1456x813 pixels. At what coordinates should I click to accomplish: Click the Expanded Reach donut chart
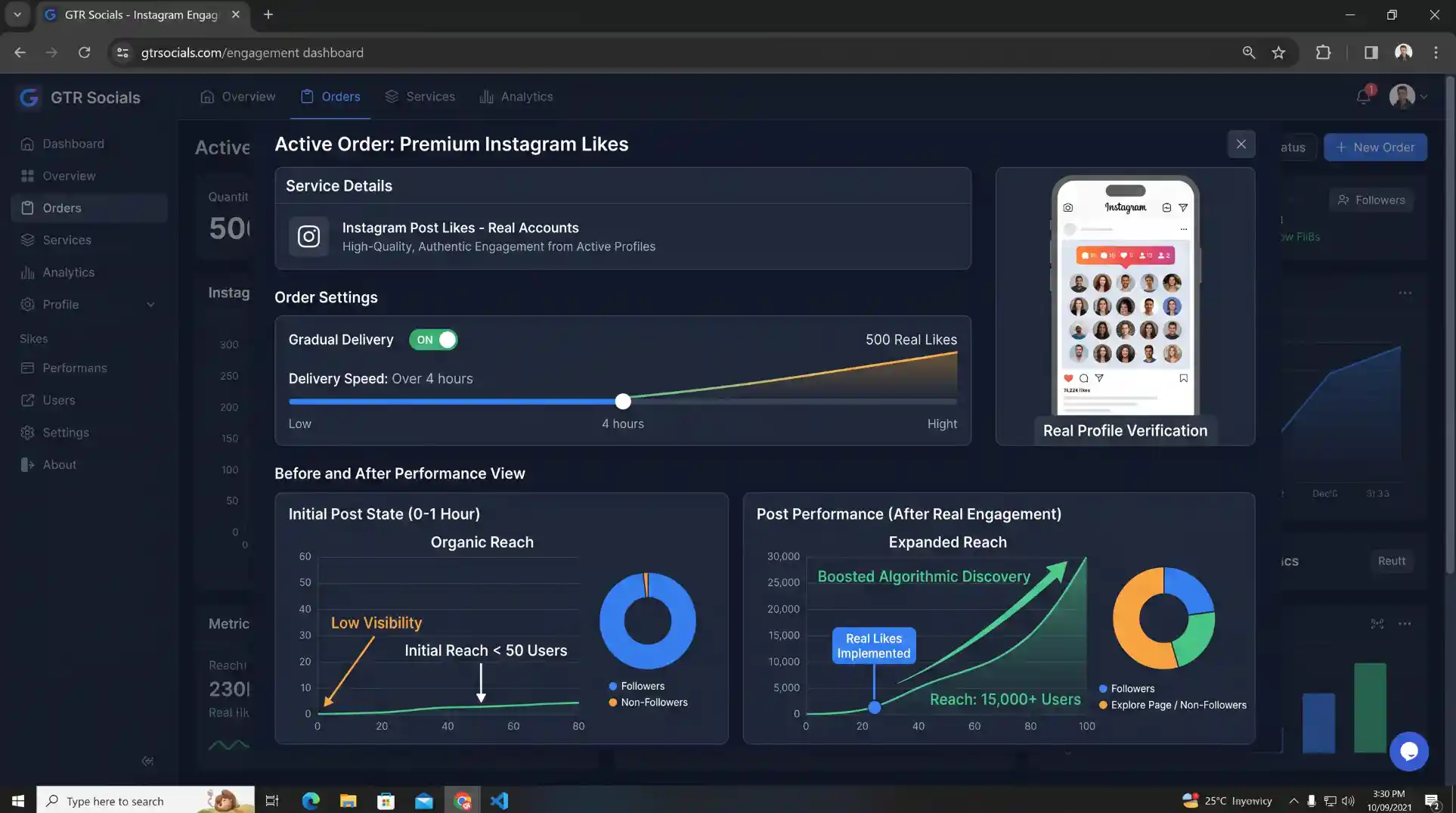[x=1163, y=618]
